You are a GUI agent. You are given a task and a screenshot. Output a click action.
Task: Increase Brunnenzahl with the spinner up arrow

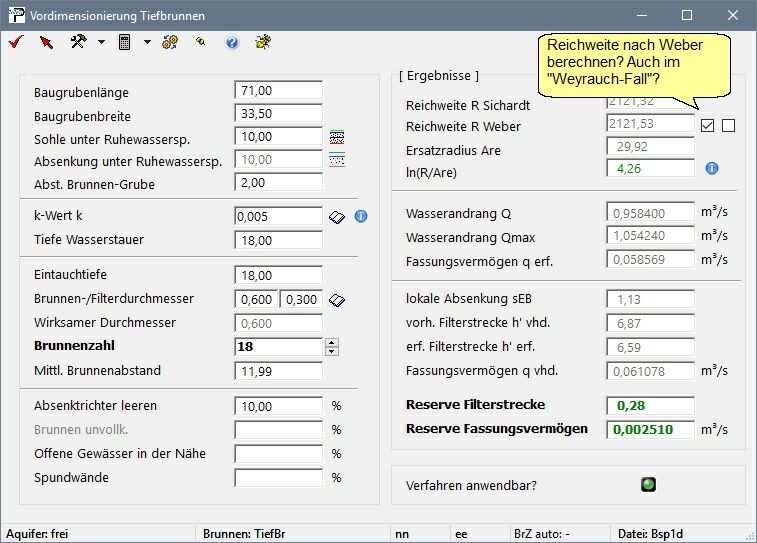[332, 342]
